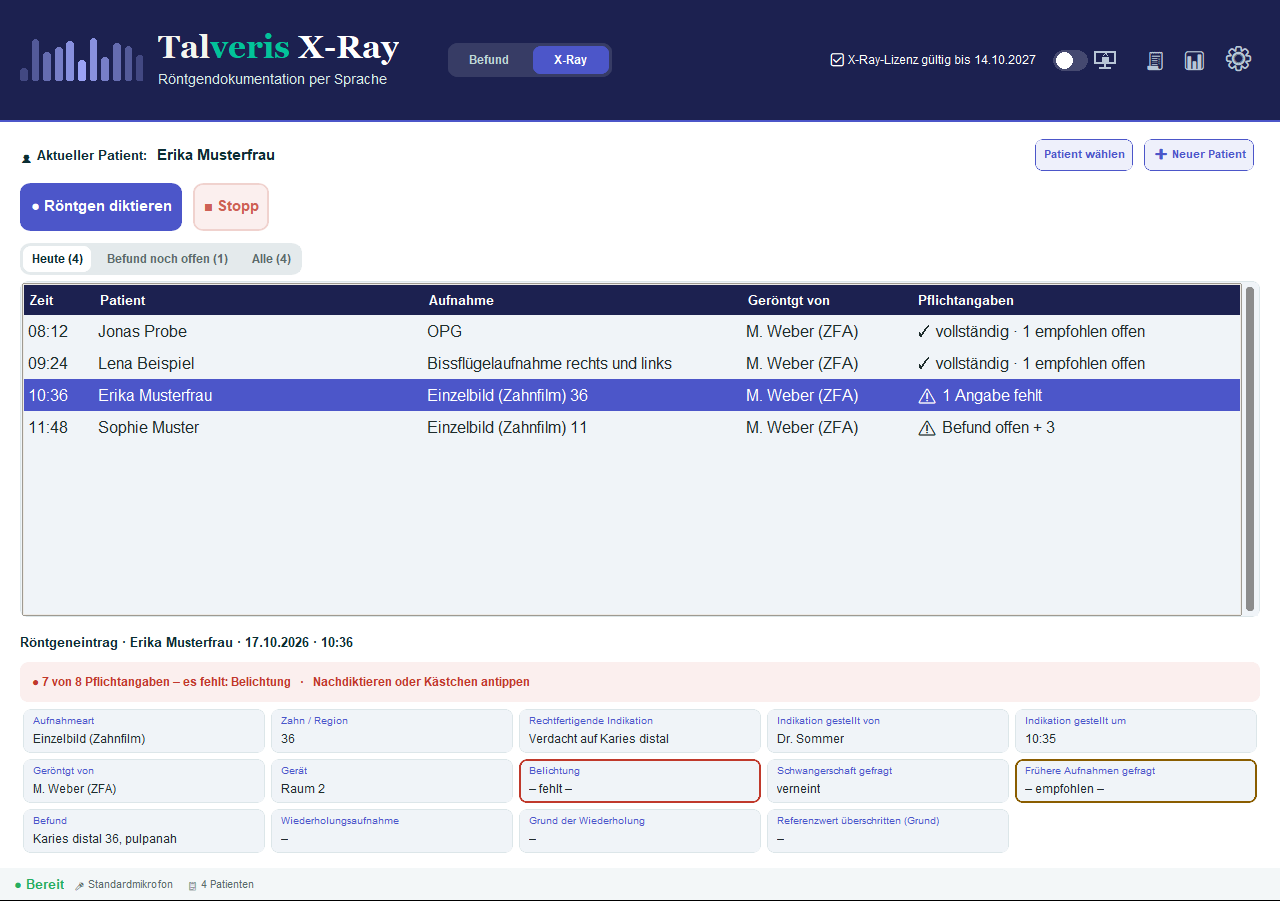Click the monitor display icon
This screenshot has width=1280, height=901.
(x=1105, y=60)
